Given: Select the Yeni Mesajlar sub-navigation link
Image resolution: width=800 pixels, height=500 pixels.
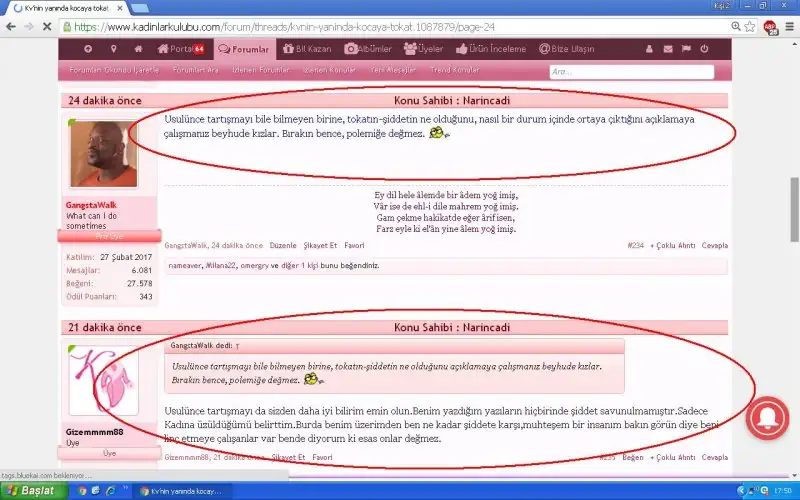Looking at the screenshot, I should [386, 70].
